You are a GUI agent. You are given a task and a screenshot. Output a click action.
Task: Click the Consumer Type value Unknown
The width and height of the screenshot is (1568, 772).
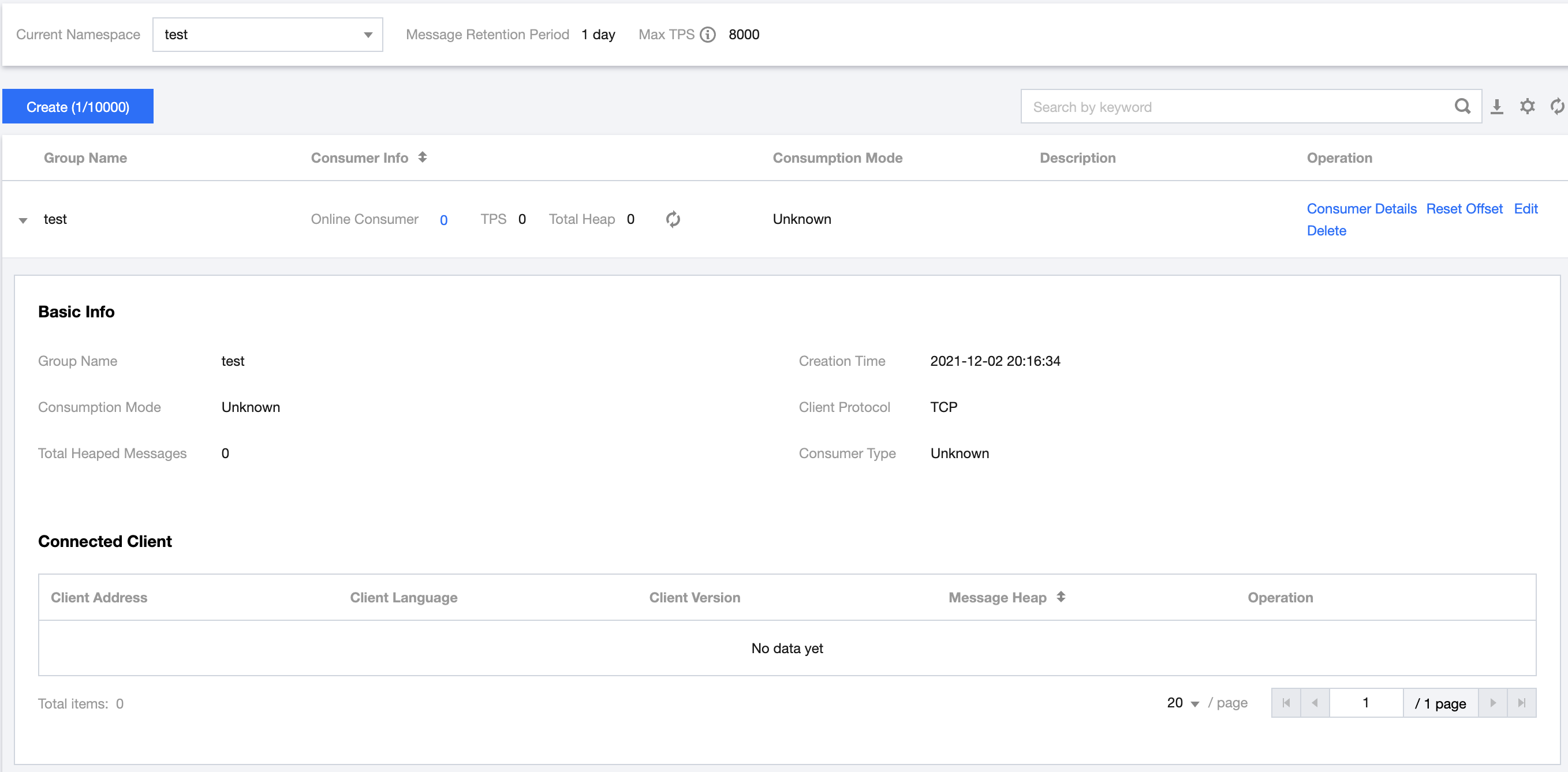tap(960, 454)
